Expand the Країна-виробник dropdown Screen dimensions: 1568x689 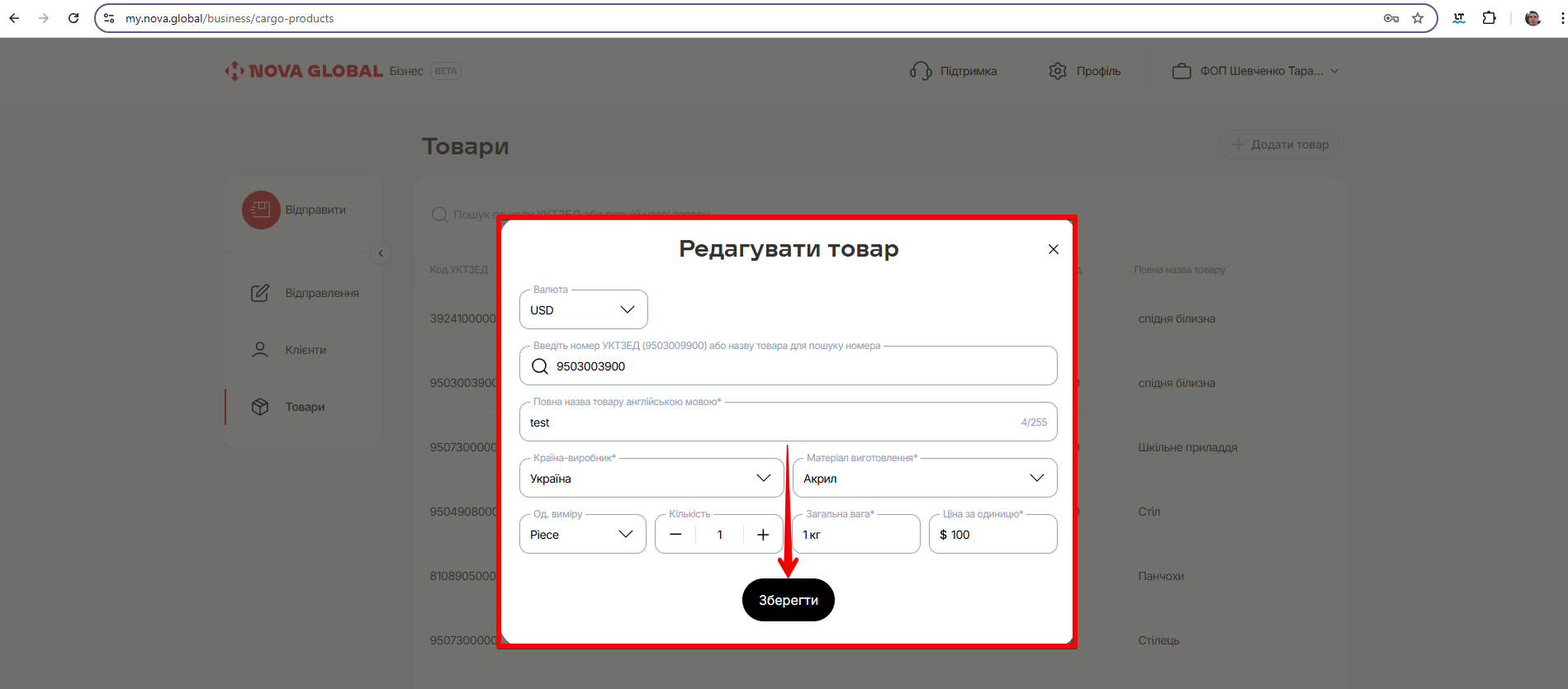pos(651,479)
